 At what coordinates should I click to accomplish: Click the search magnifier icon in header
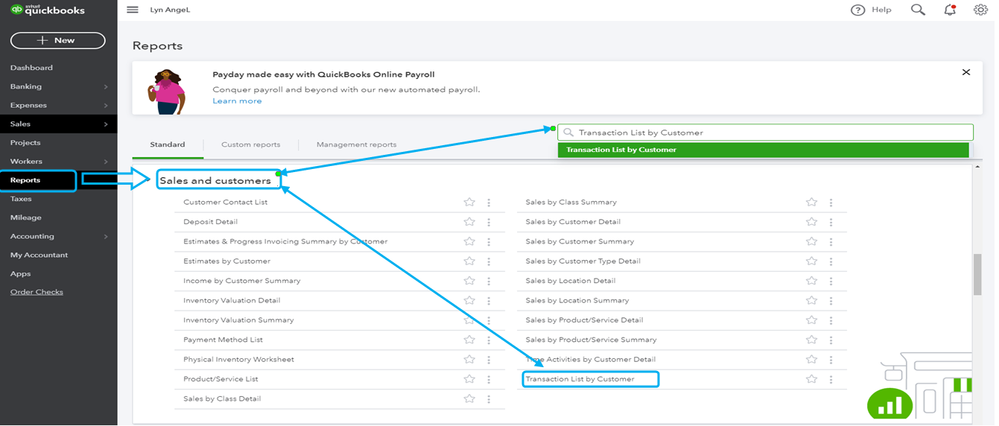[918, 10]
